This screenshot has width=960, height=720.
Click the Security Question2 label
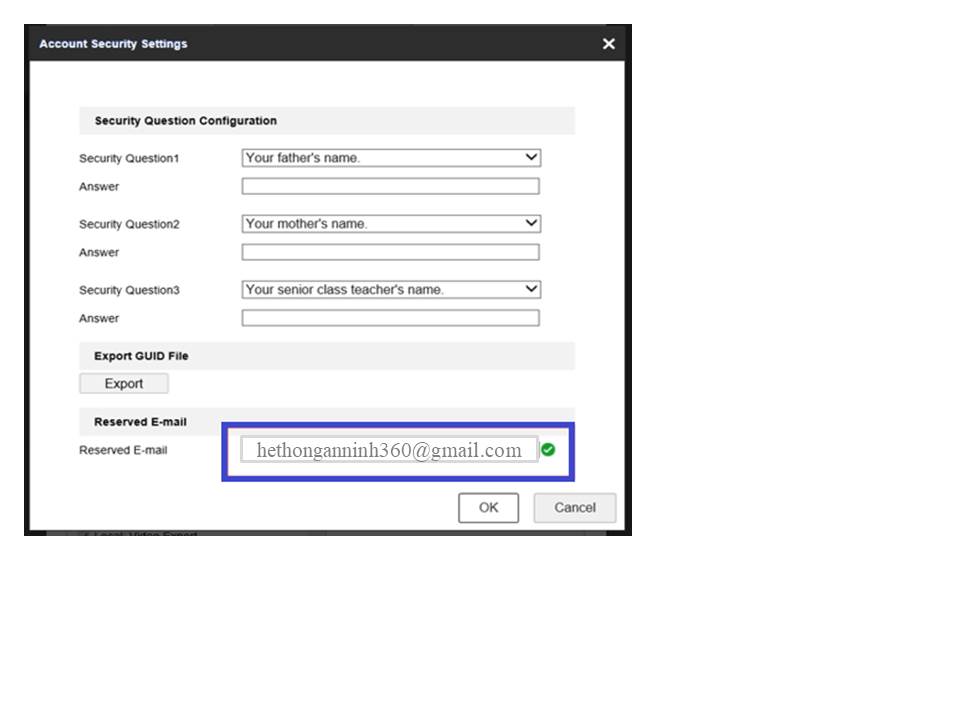129,225
